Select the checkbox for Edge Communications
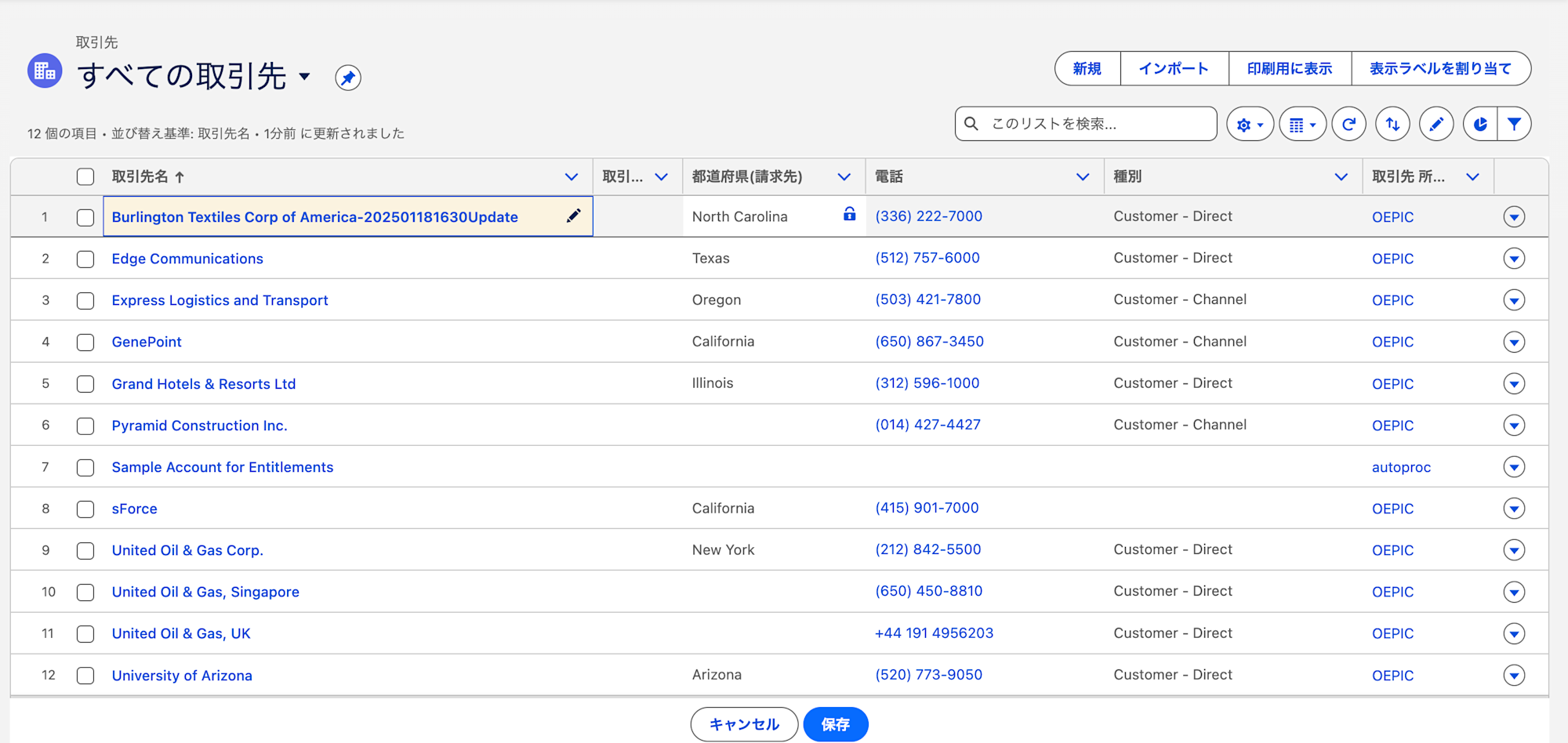This screenshot has width=1568, height=743. [x=85, y=259]
